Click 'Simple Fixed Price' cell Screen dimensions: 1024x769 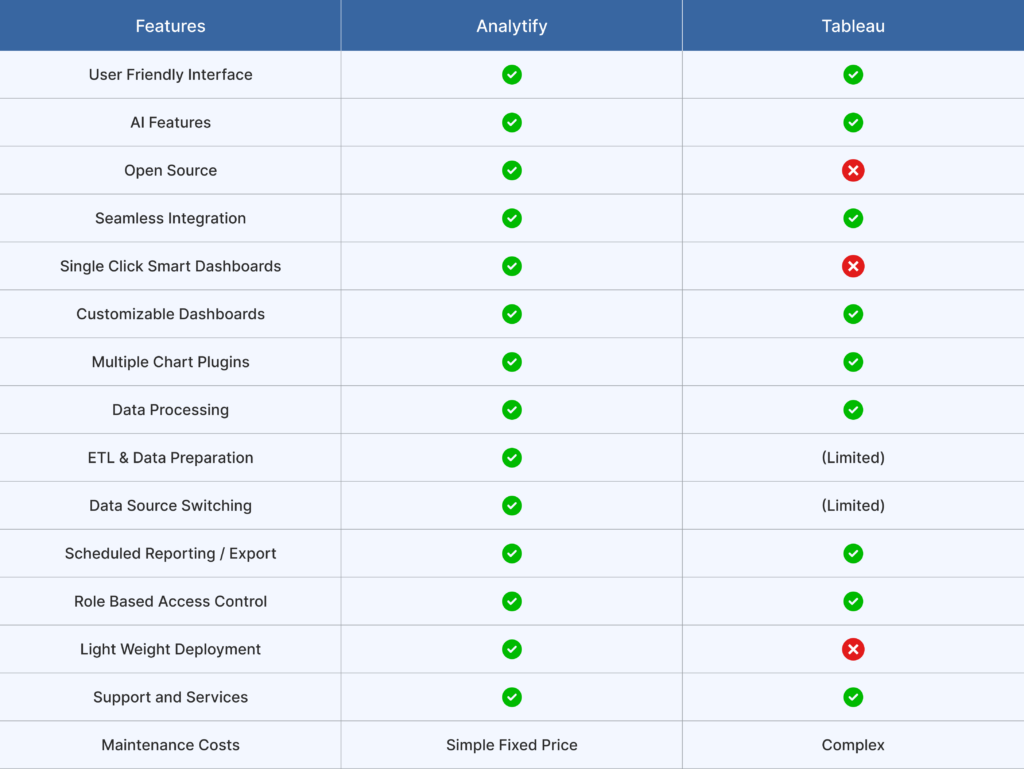click(512, 745)
